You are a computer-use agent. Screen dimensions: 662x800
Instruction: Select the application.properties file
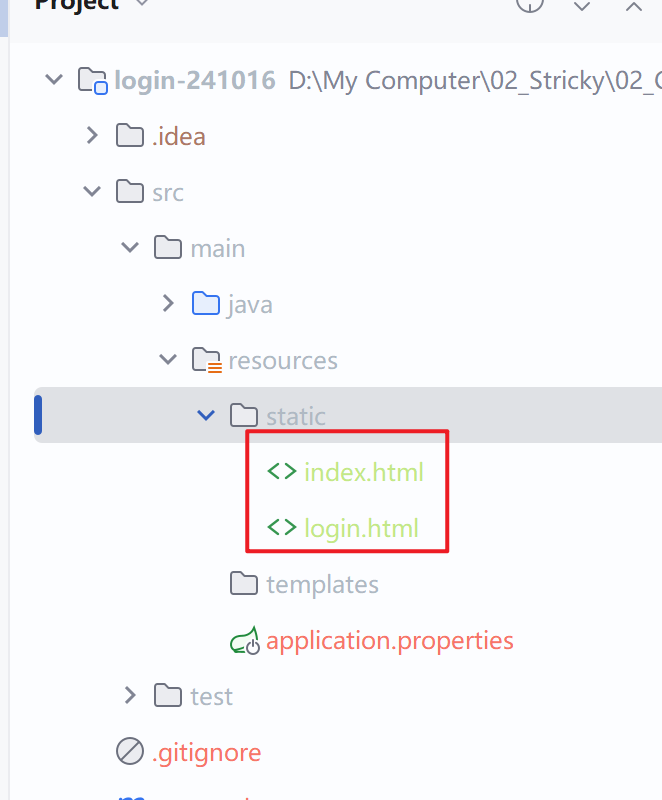click(x=371, y=641)
